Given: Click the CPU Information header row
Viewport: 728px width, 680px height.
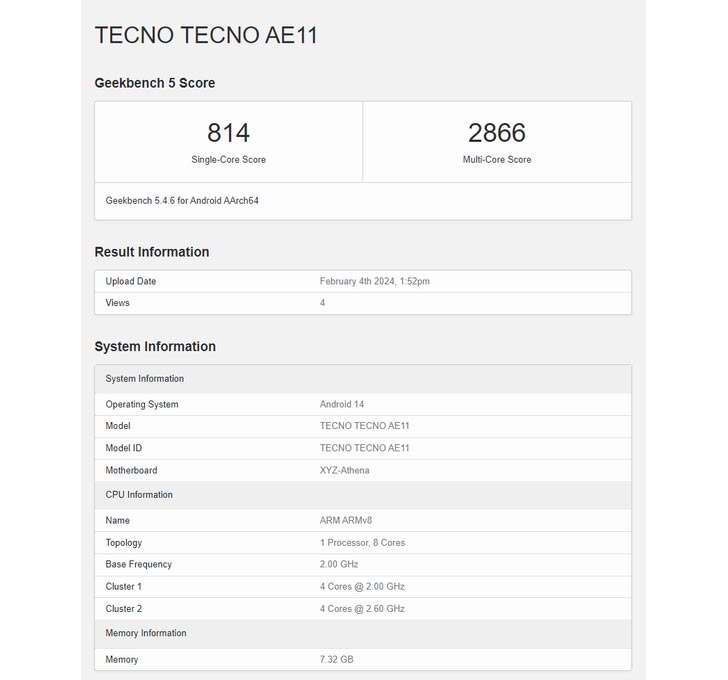Looking at the screenshot, I should (x=363, y=495).
